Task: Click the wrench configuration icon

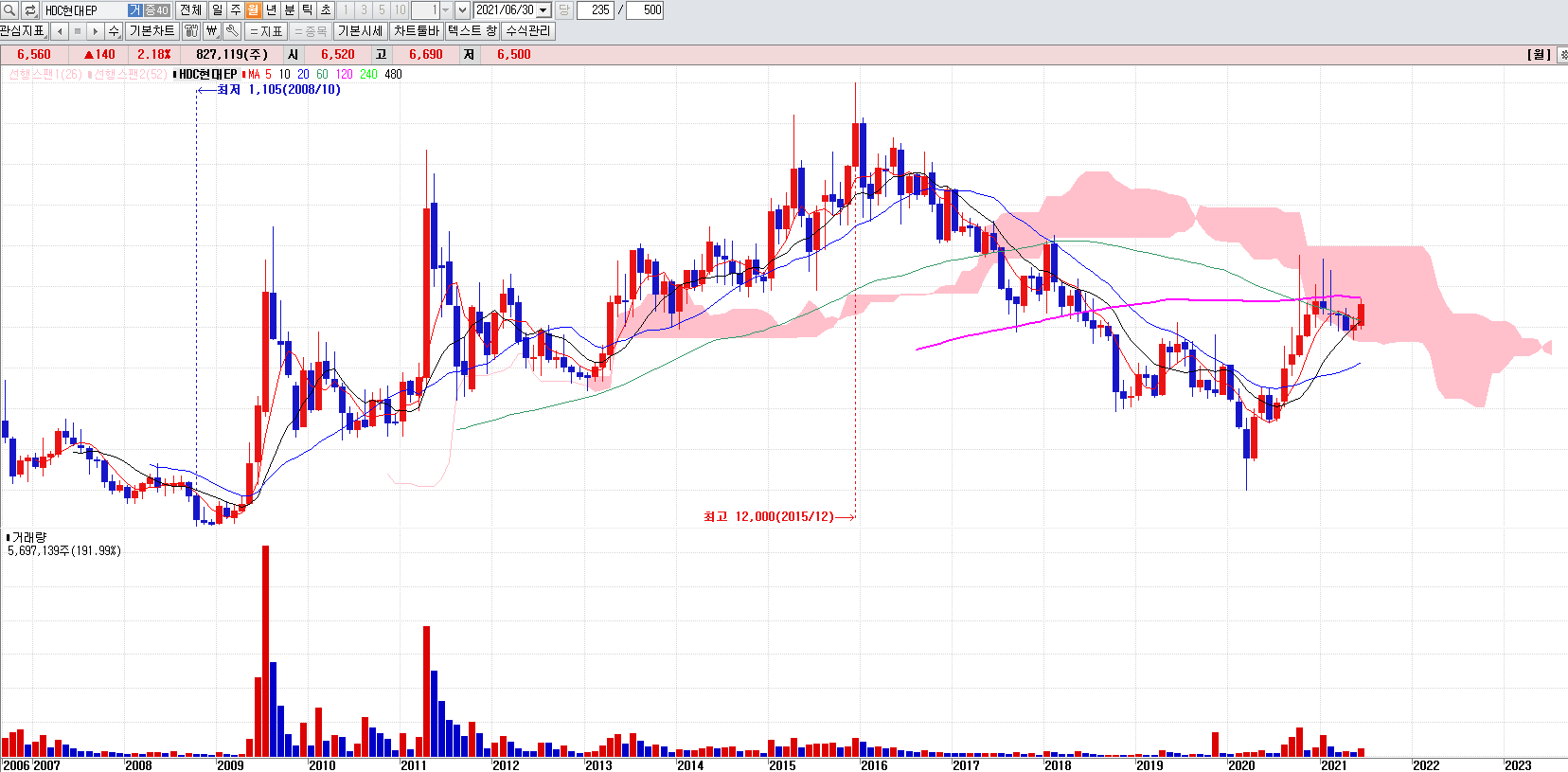Action: [232, 31]
